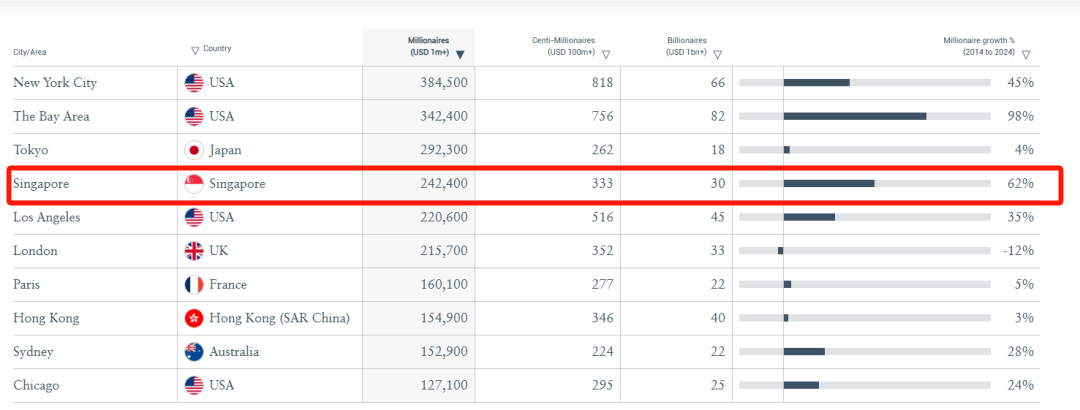Click the USA flag in Chicago row
Viewport: 1080px width, 410px height.
click(194, 385)
